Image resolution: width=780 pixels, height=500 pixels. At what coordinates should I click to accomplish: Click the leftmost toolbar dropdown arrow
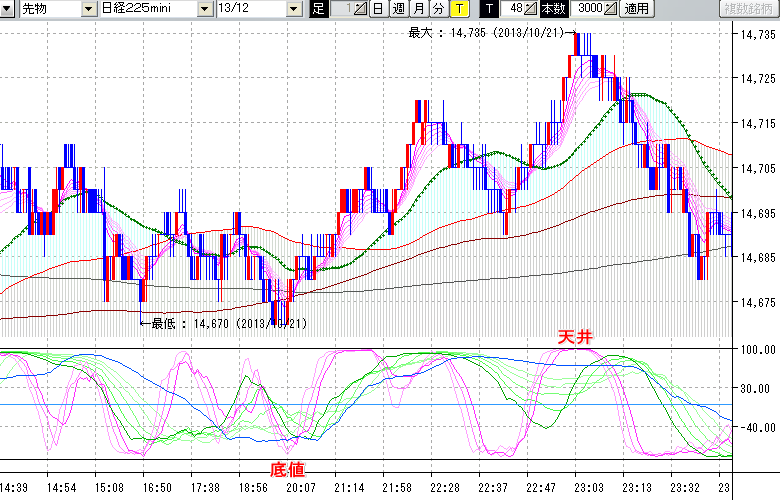point(7,9)
